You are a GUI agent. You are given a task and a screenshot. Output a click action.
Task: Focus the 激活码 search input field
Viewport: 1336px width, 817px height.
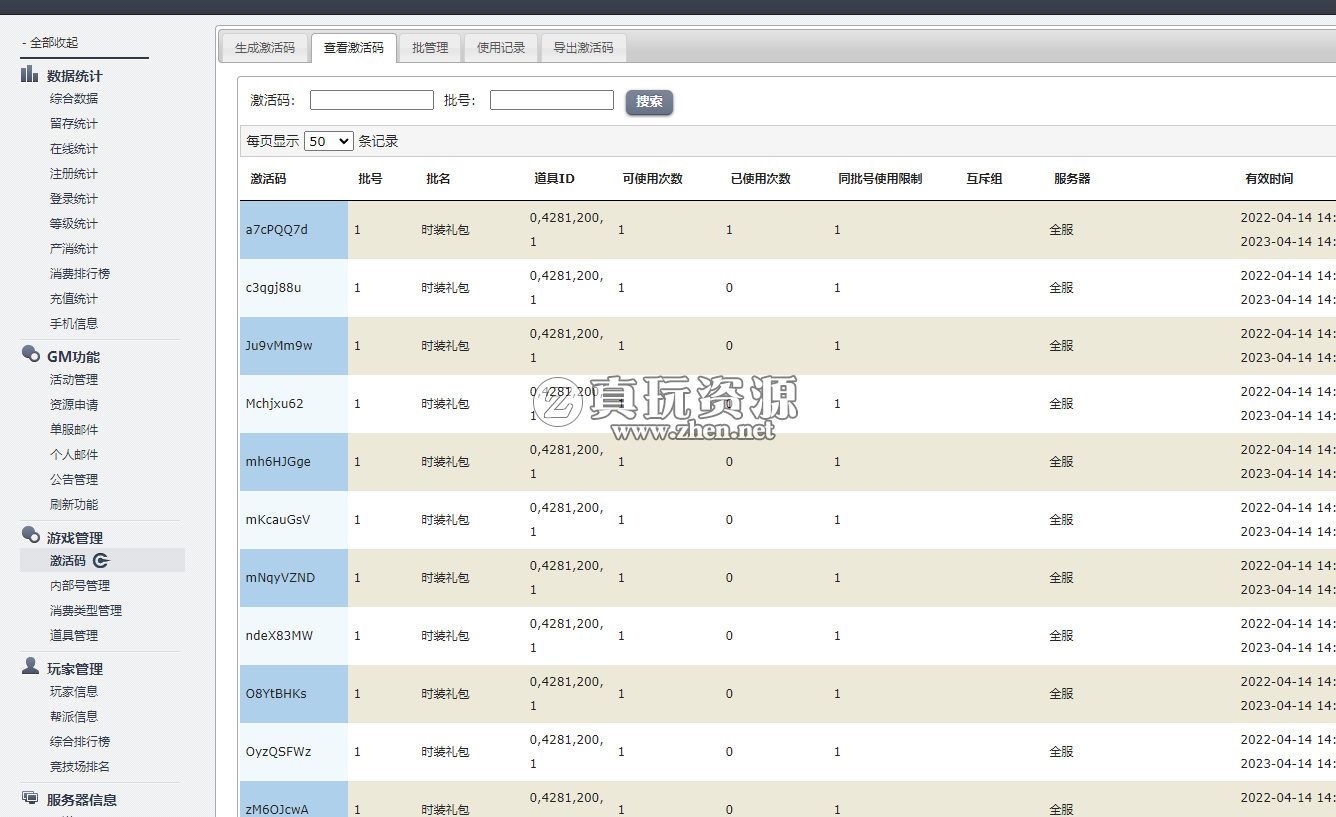coord(372,100)
